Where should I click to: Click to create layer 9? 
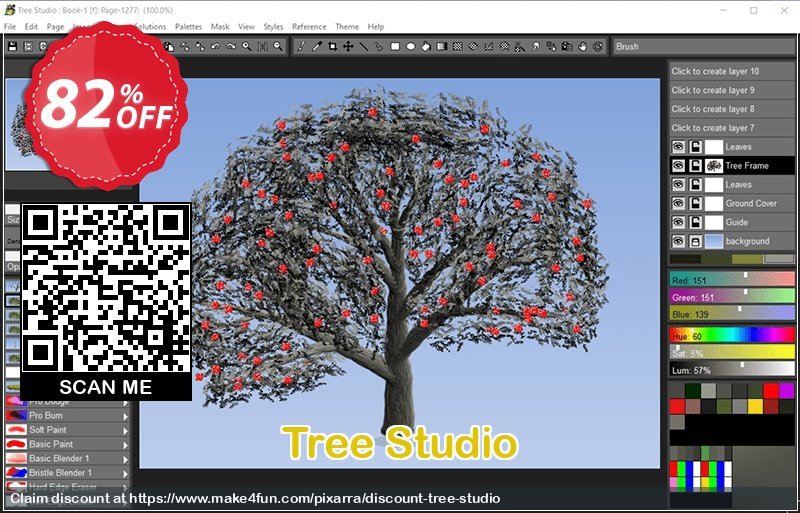point(732,90)
